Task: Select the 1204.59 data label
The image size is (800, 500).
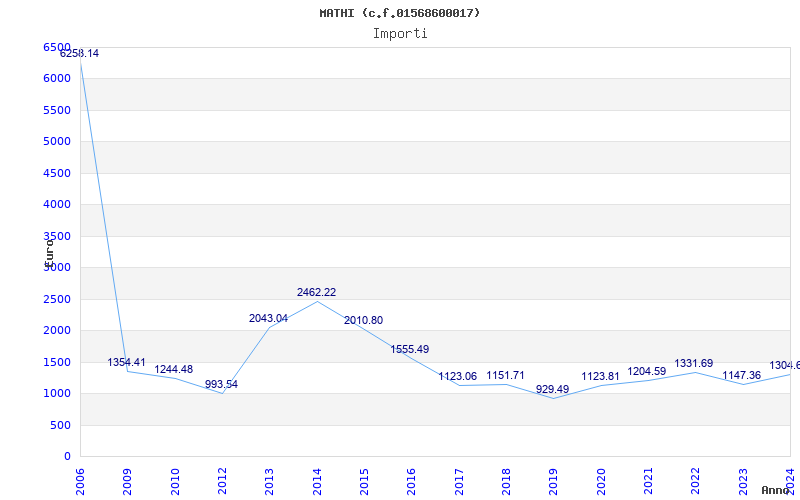Action: point(647,371)
